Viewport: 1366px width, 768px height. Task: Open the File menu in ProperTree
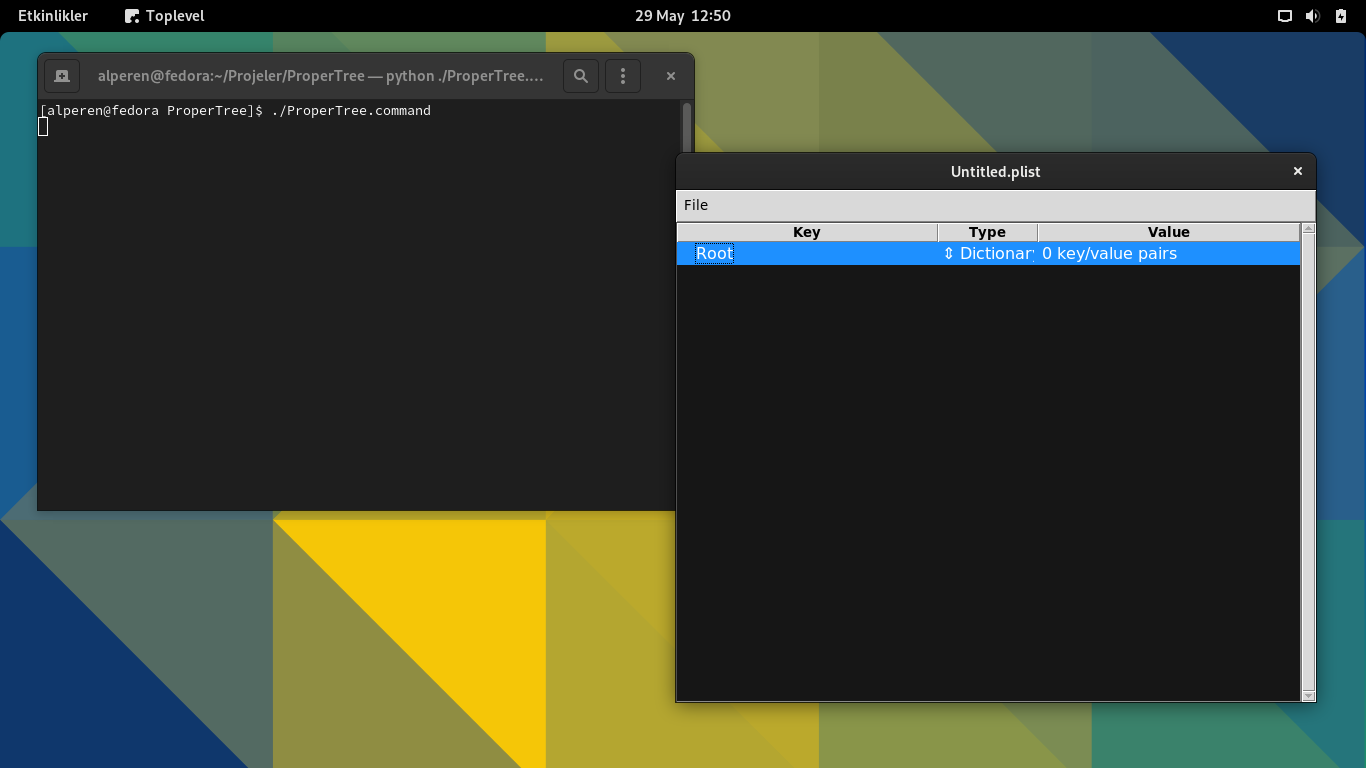pos(696,205)
